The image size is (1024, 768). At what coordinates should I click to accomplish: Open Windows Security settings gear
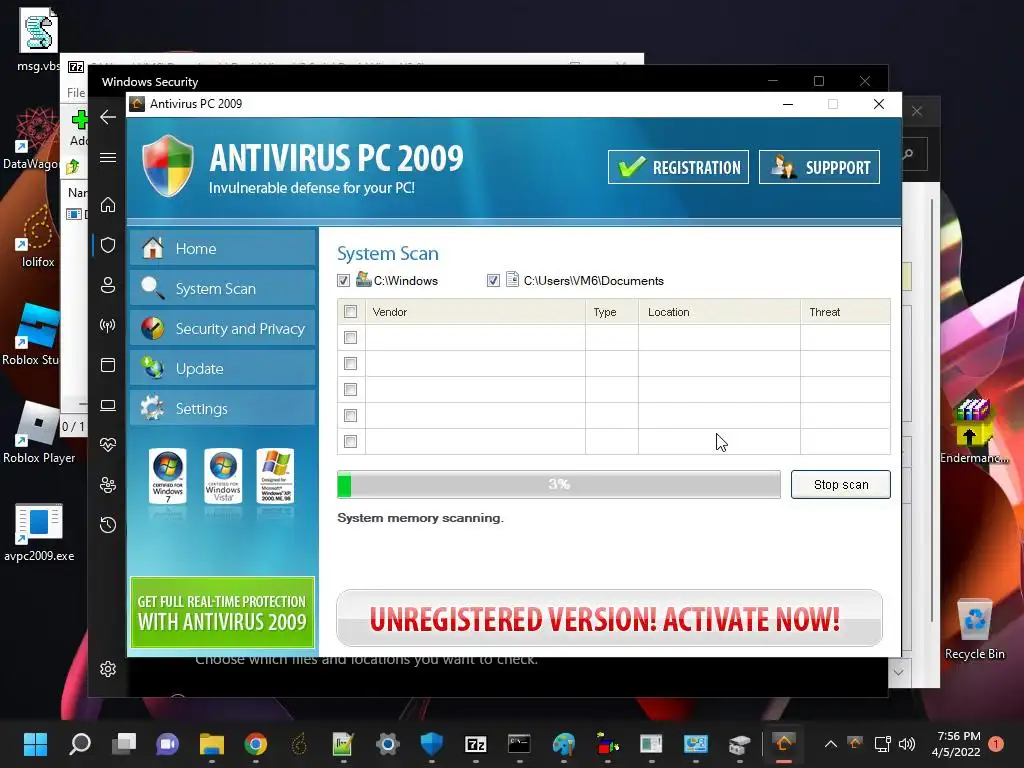[x=108, y=669]
